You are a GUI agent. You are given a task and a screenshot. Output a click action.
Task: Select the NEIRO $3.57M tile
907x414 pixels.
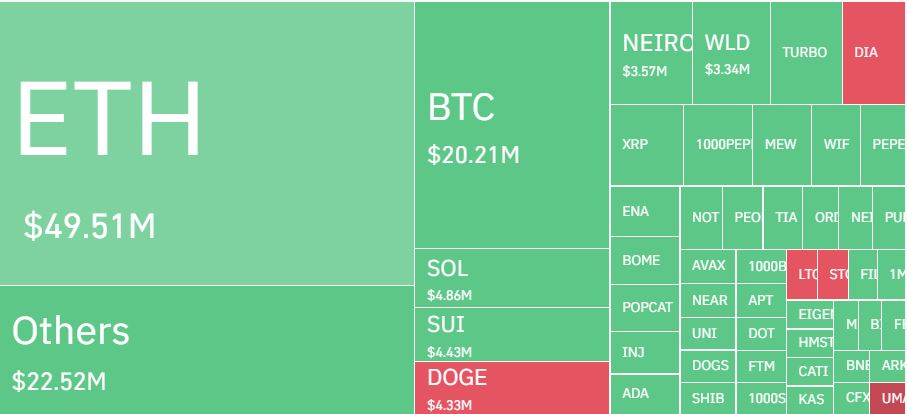[651, 53]
